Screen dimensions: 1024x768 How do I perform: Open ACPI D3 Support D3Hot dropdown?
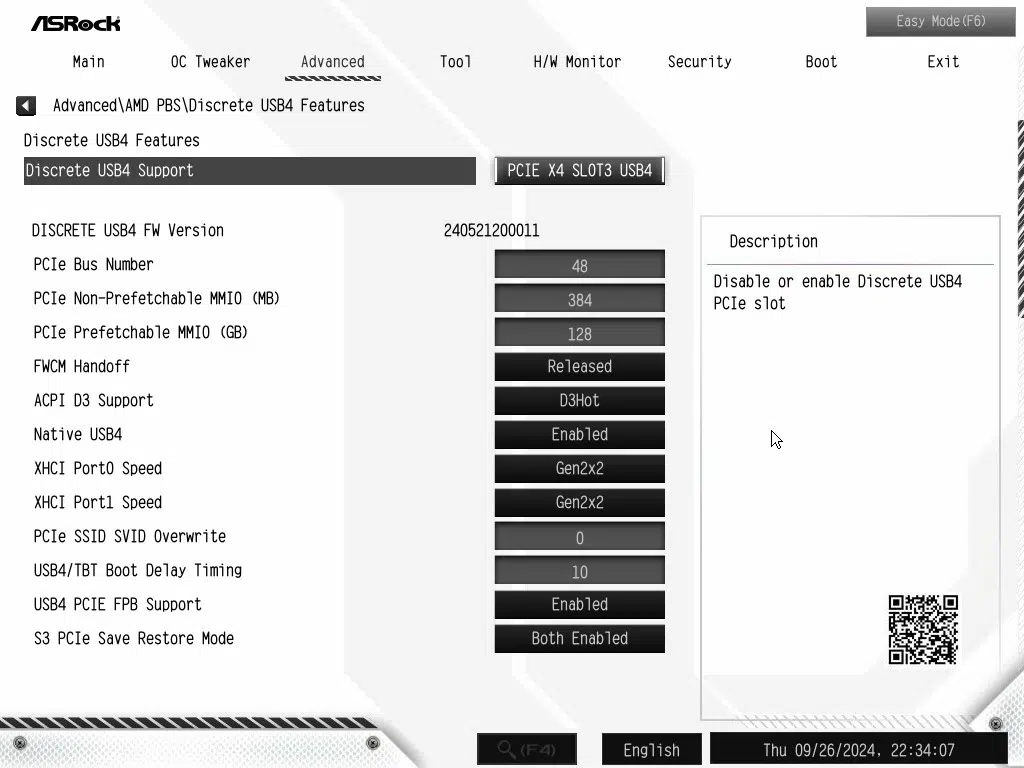579,401
